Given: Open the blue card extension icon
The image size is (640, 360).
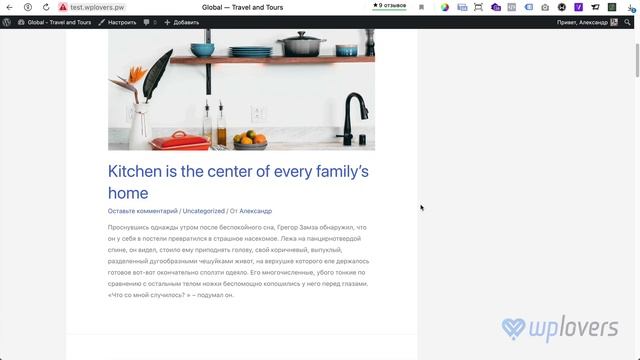Looking at the screenshot, I should [x=529, y=7].
